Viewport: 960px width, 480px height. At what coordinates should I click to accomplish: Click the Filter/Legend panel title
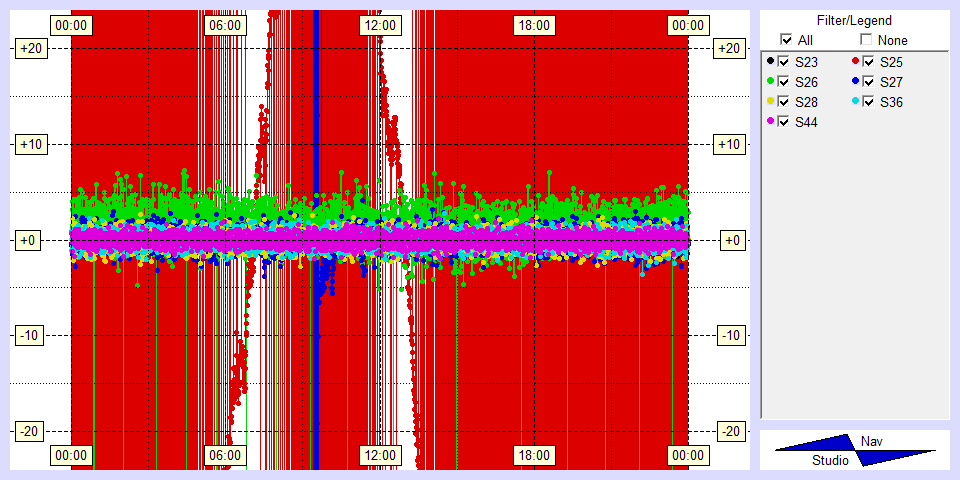854,20
